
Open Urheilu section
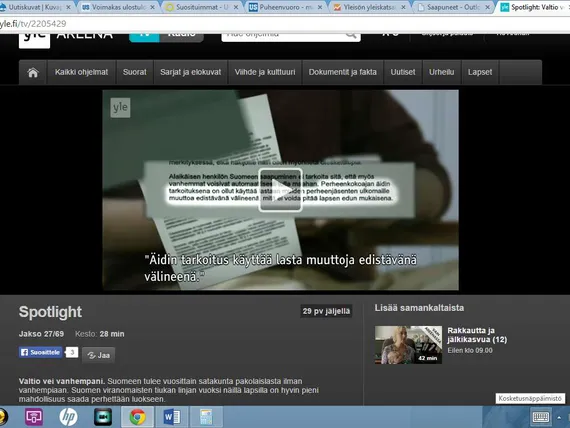pyautogui.click(x=441, y=72)
